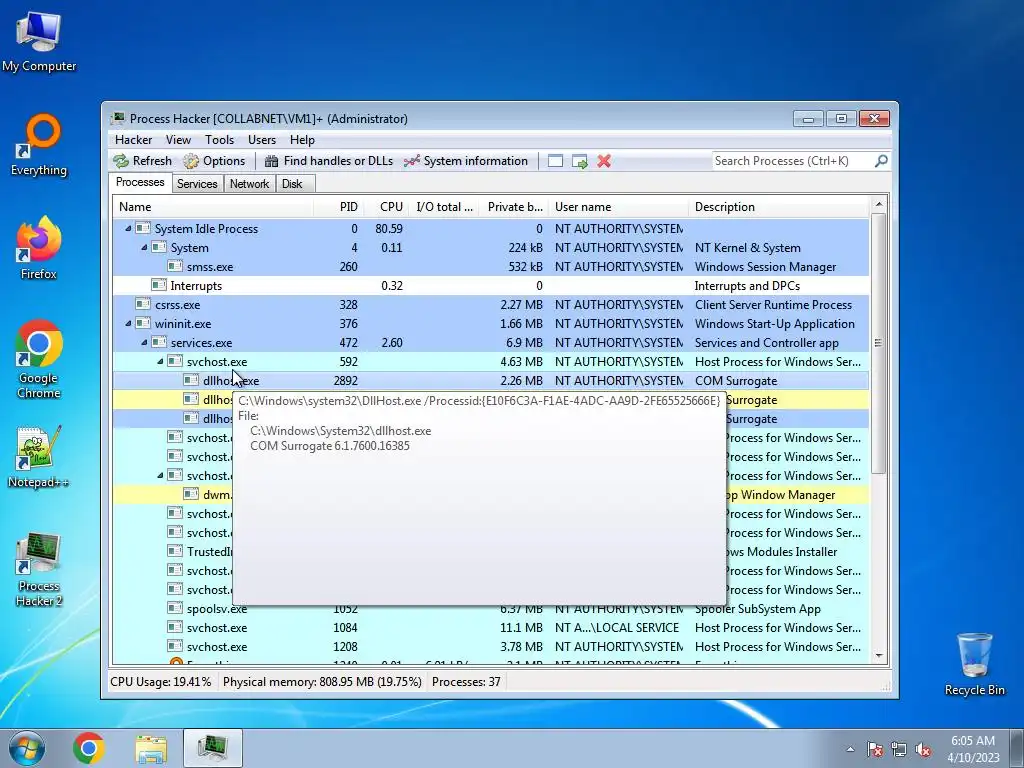Viewport: 1024px width, 768px height.
Task: Click the Refresh toolbar button
Action: 142,161
